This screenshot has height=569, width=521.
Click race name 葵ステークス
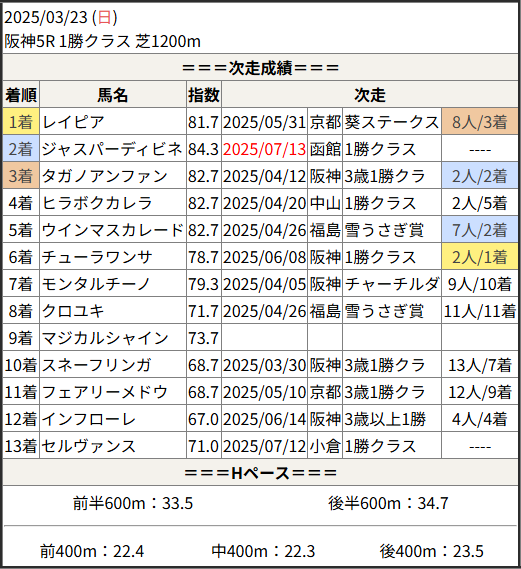392,122
